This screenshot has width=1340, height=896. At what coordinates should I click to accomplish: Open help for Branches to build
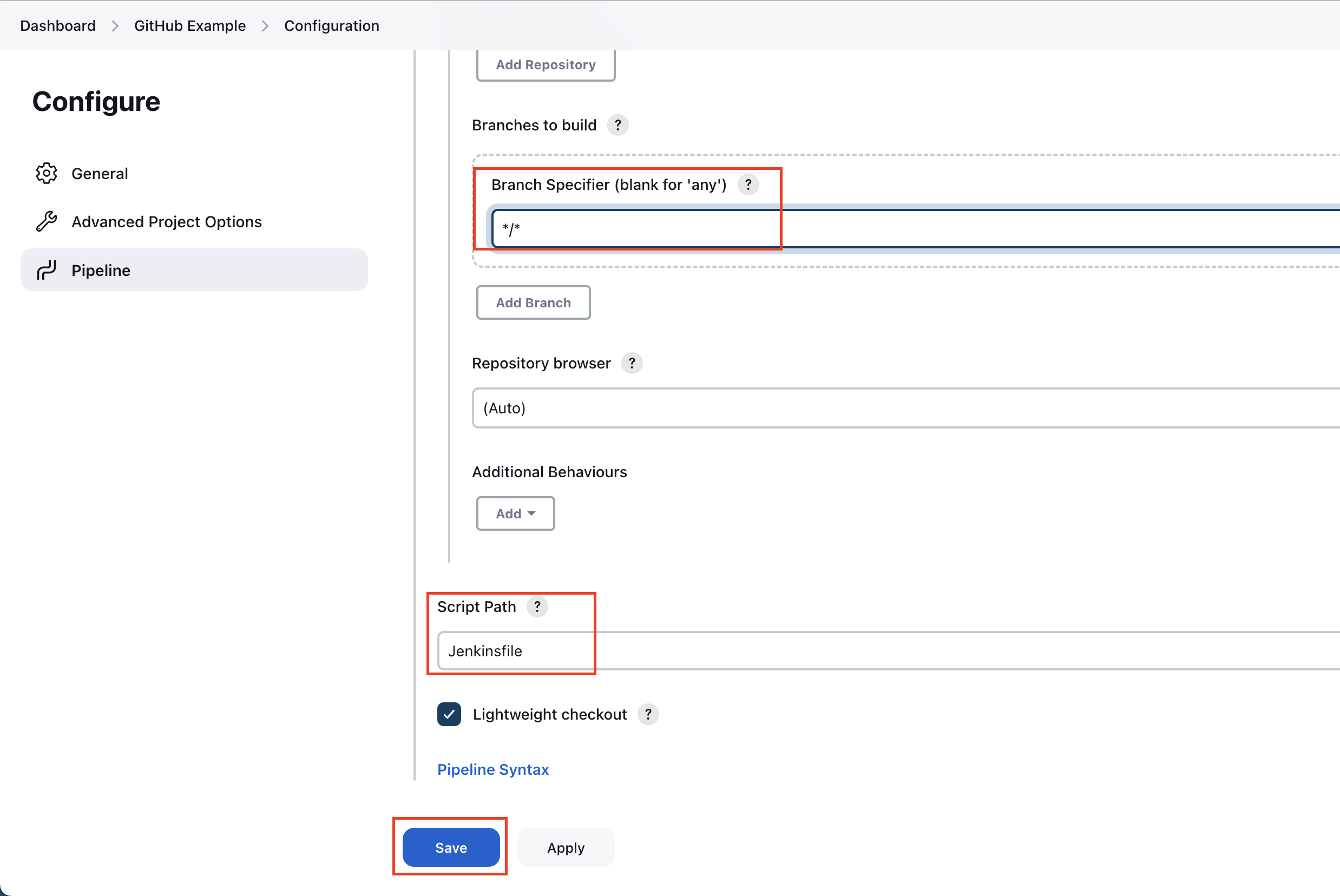coord(618,124)
